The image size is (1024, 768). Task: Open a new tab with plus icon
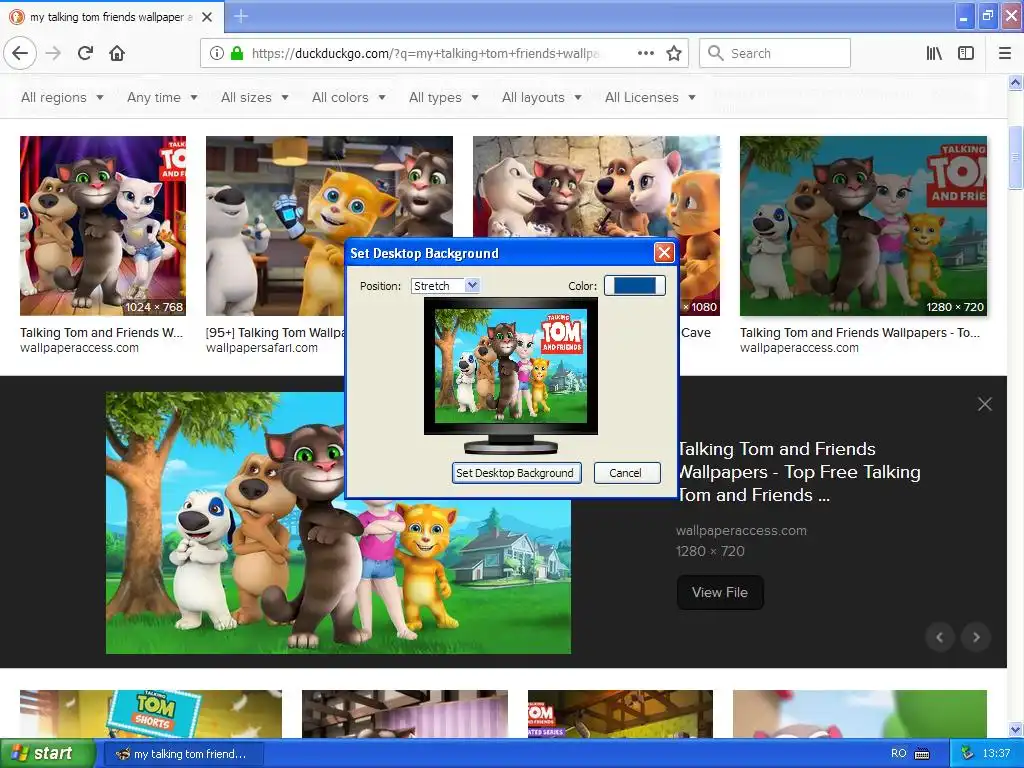[x=241, y=16]
